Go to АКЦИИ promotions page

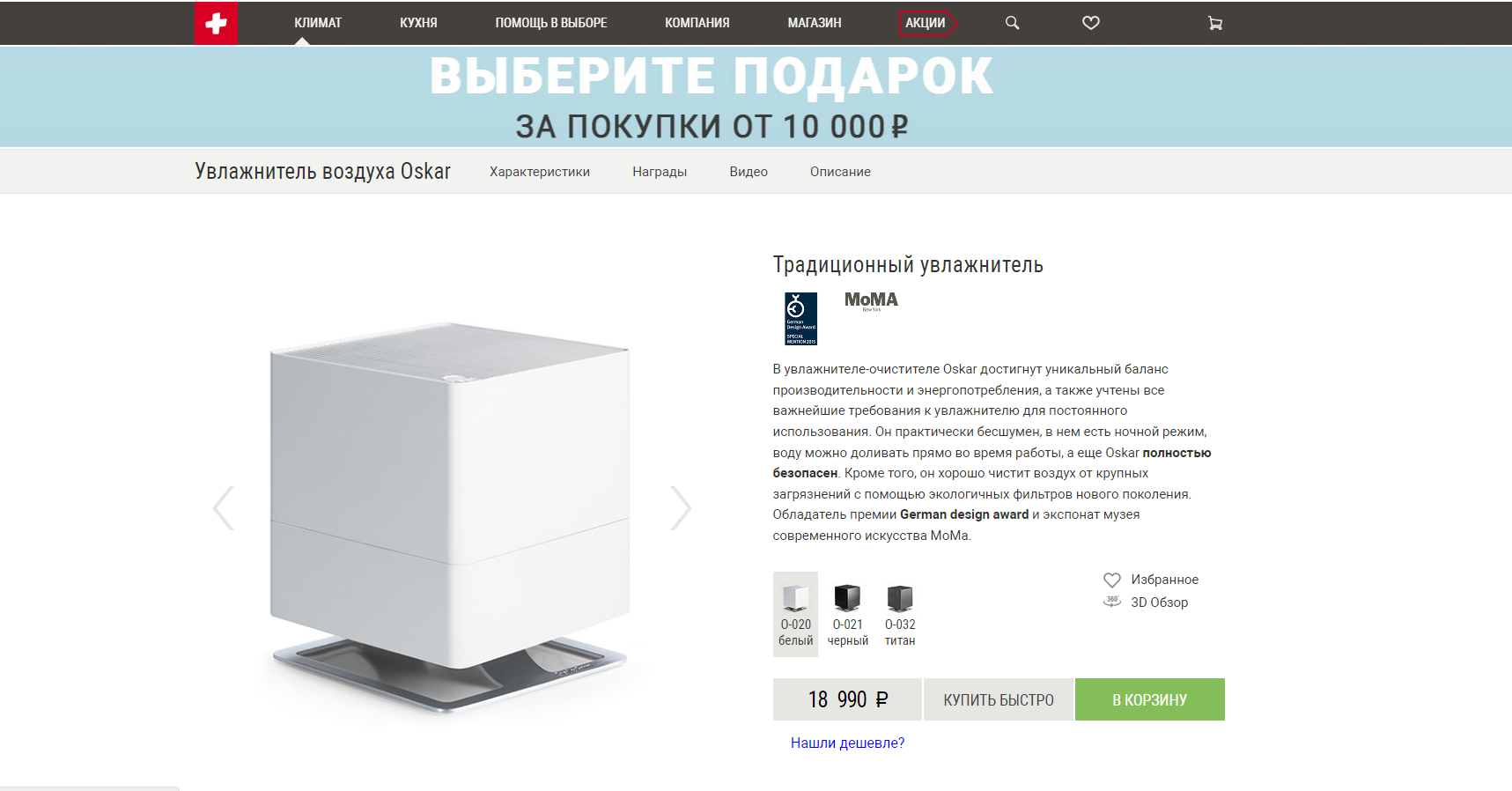926,23
